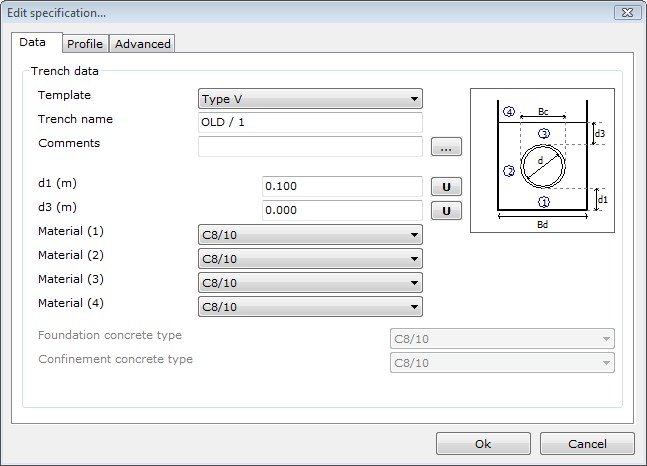Select the Data tab

click(32, 43)
